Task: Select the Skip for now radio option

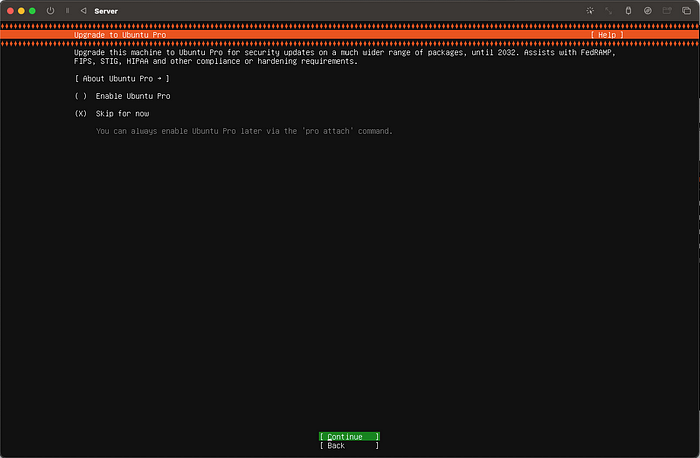Action: (x=112, y=113)
